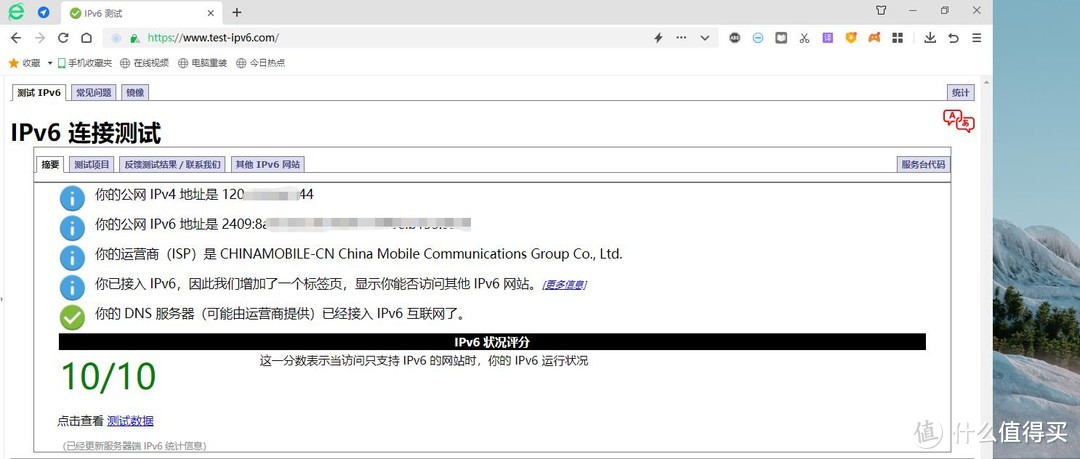Click the 360 browser logo icon

point(16,12)
